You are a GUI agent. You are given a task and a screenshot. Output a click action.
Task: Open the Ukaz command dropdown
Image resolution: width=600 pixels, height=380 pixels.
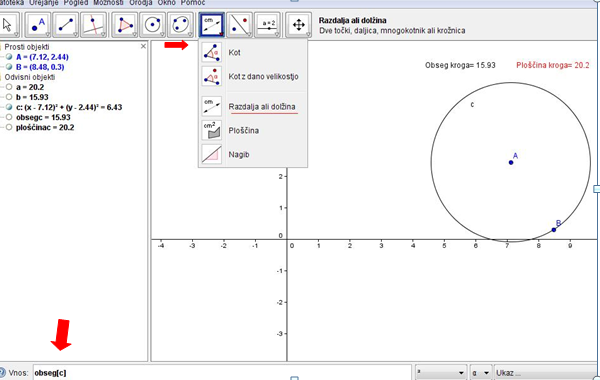tap(546, 372)
